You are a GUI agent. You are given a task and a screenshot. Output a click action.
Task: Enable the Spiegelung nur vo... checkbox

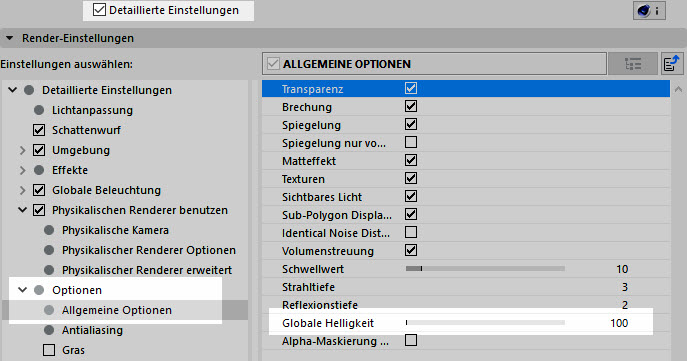pos(411,142)
